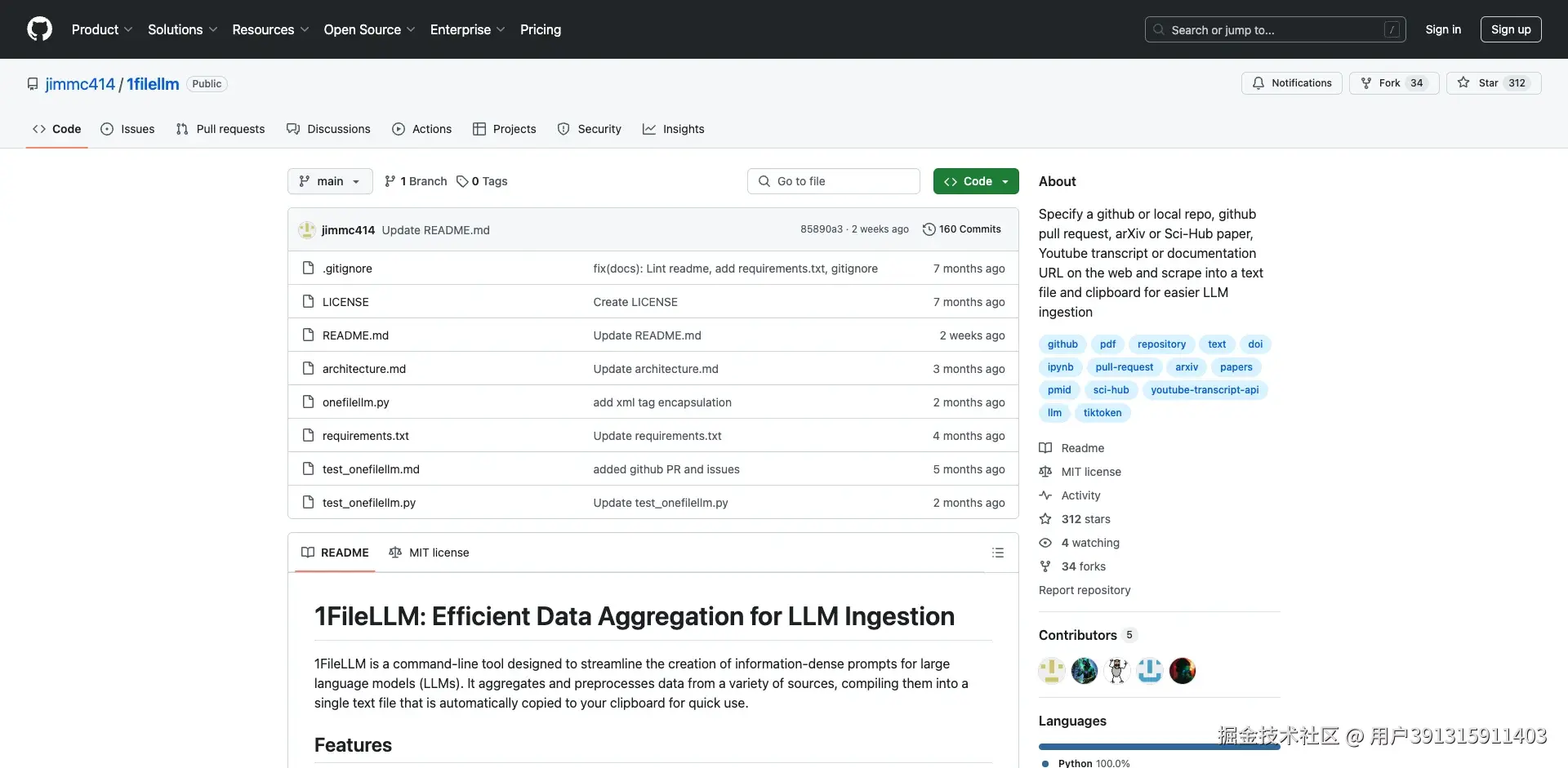Image resolution: width=1568 pixels, height=768 pixels.
Task: Click the clock icon beside 160 Commits
Action: [x=929, y=229]
